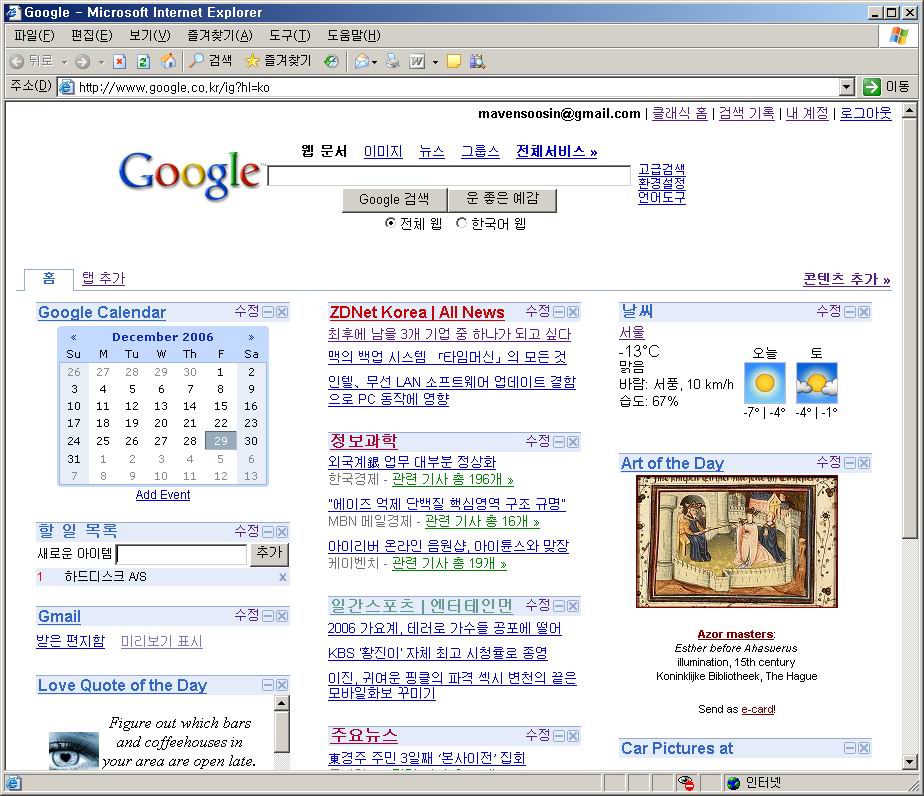
Task: Refresh the page with the toolbar icon
Action: point(143,61)
